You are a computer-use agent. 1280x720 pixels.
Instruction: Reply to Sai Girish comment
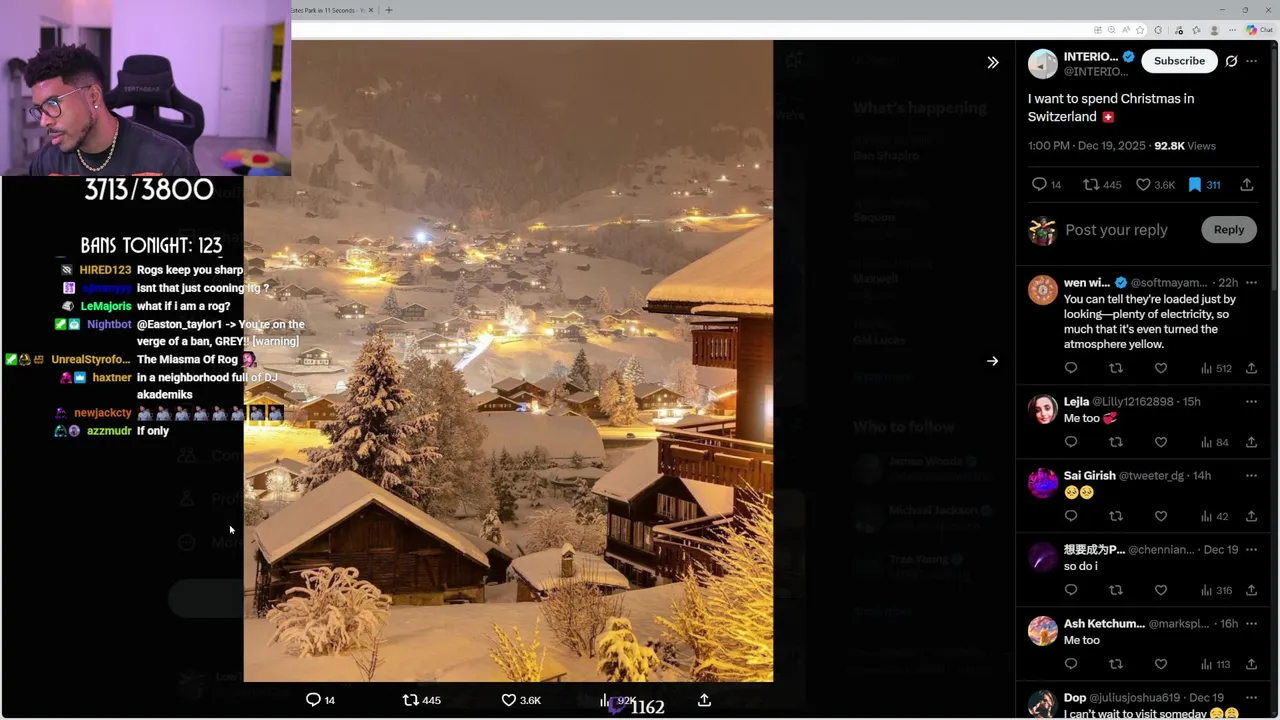coord(1071,516)
